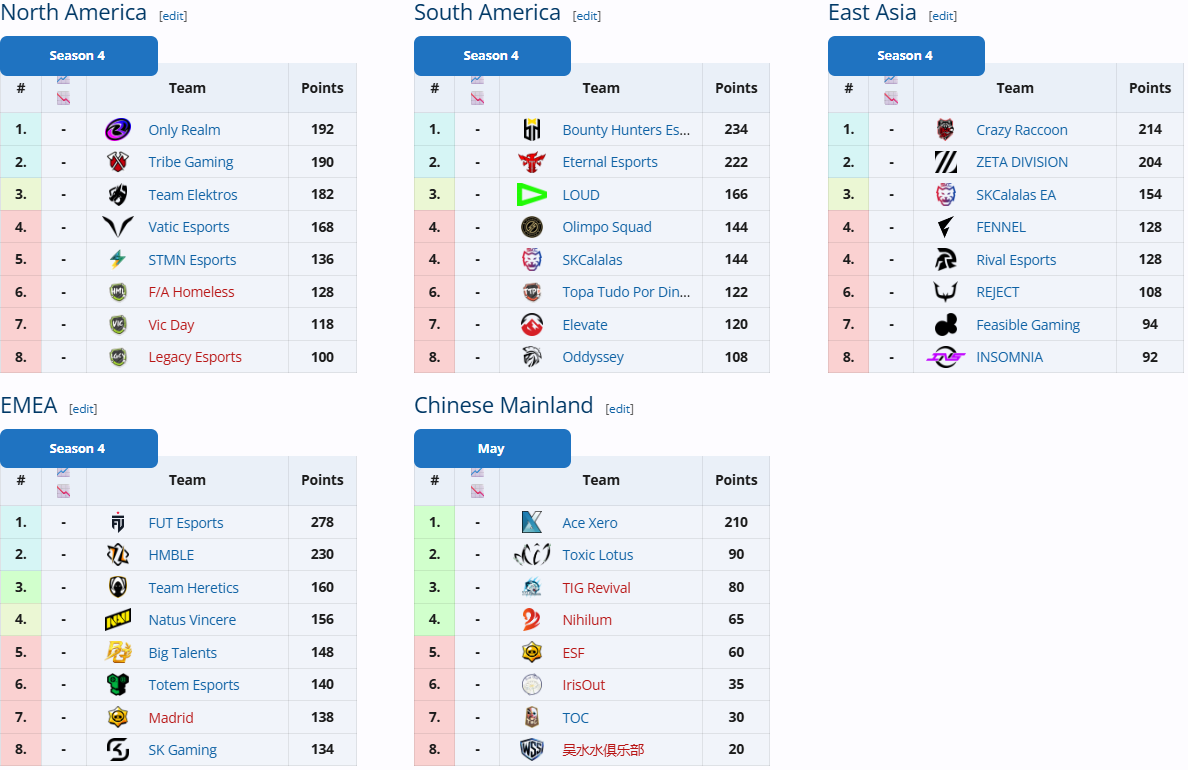Click the SK Gaming logo icon

118,750
